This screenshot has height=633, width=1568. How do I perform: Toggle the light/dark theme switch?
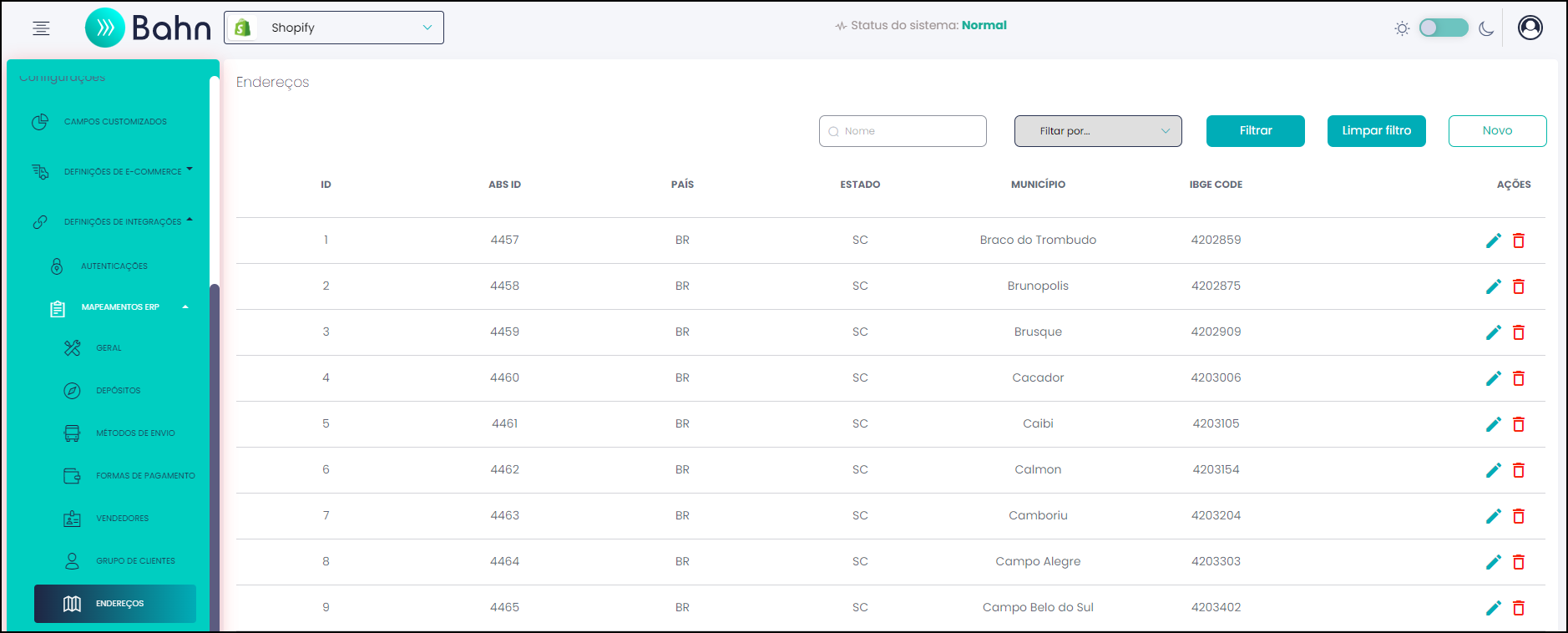click(1444, 28)
